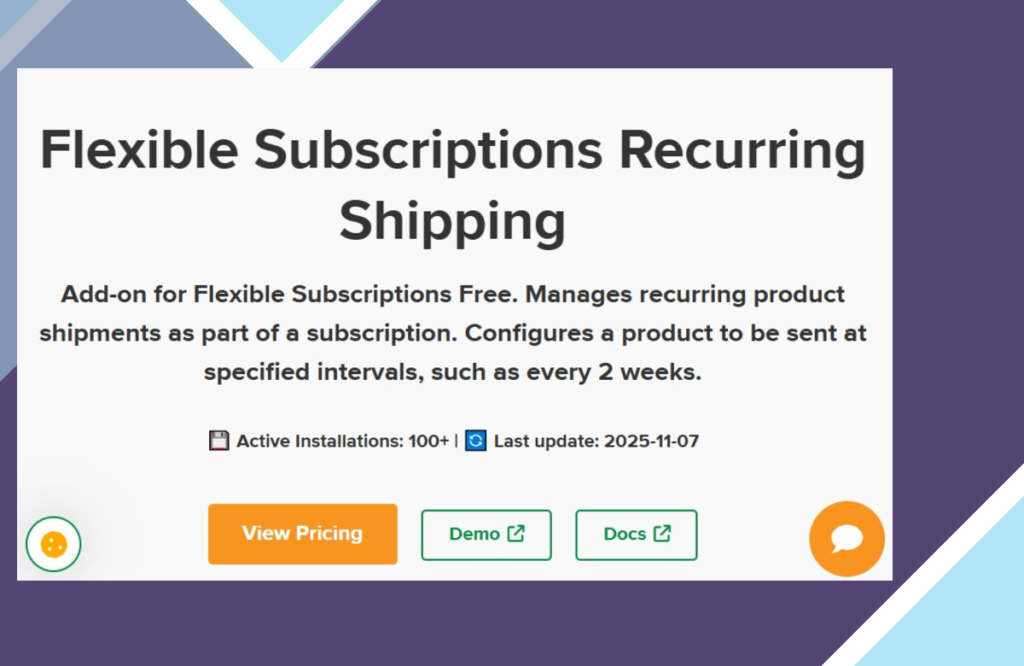Click the Flexible Subscriptions Free text in description
Viewport: 1024px width, 666px height.
(x=355, y=295)
